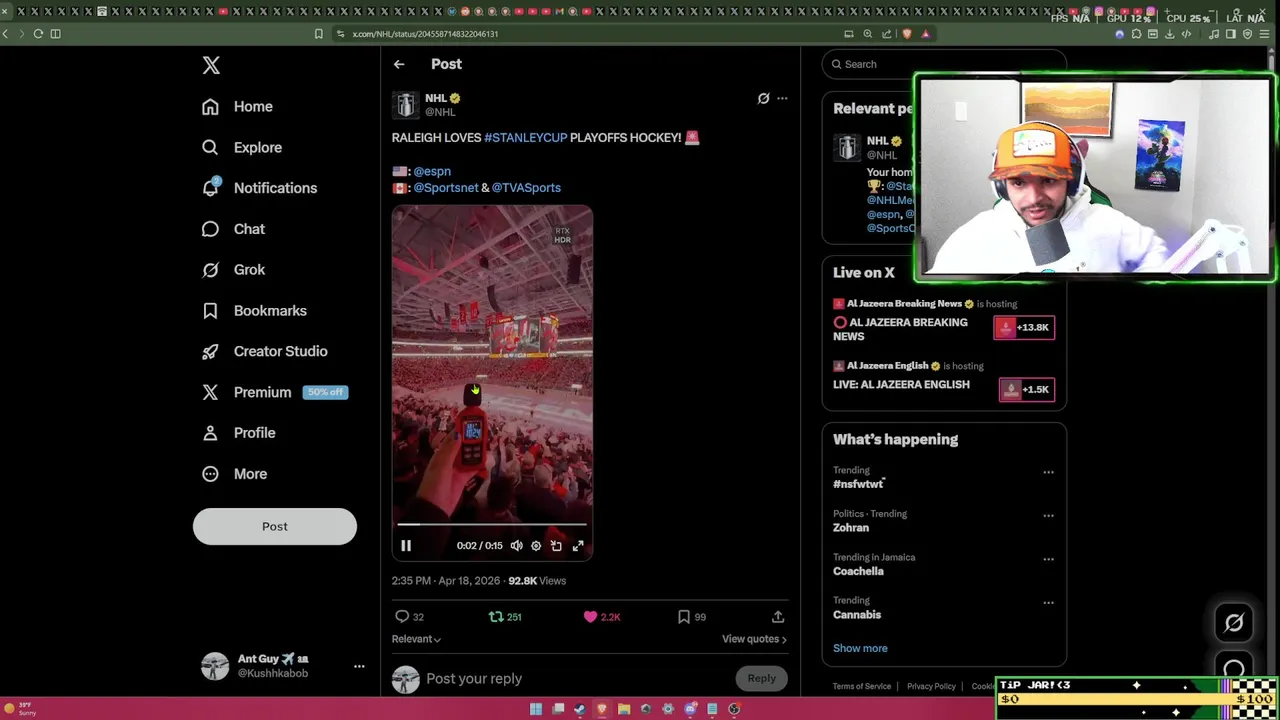Open the Profile page
Screen dimensions: 1280x720
[x=238, y=433]
